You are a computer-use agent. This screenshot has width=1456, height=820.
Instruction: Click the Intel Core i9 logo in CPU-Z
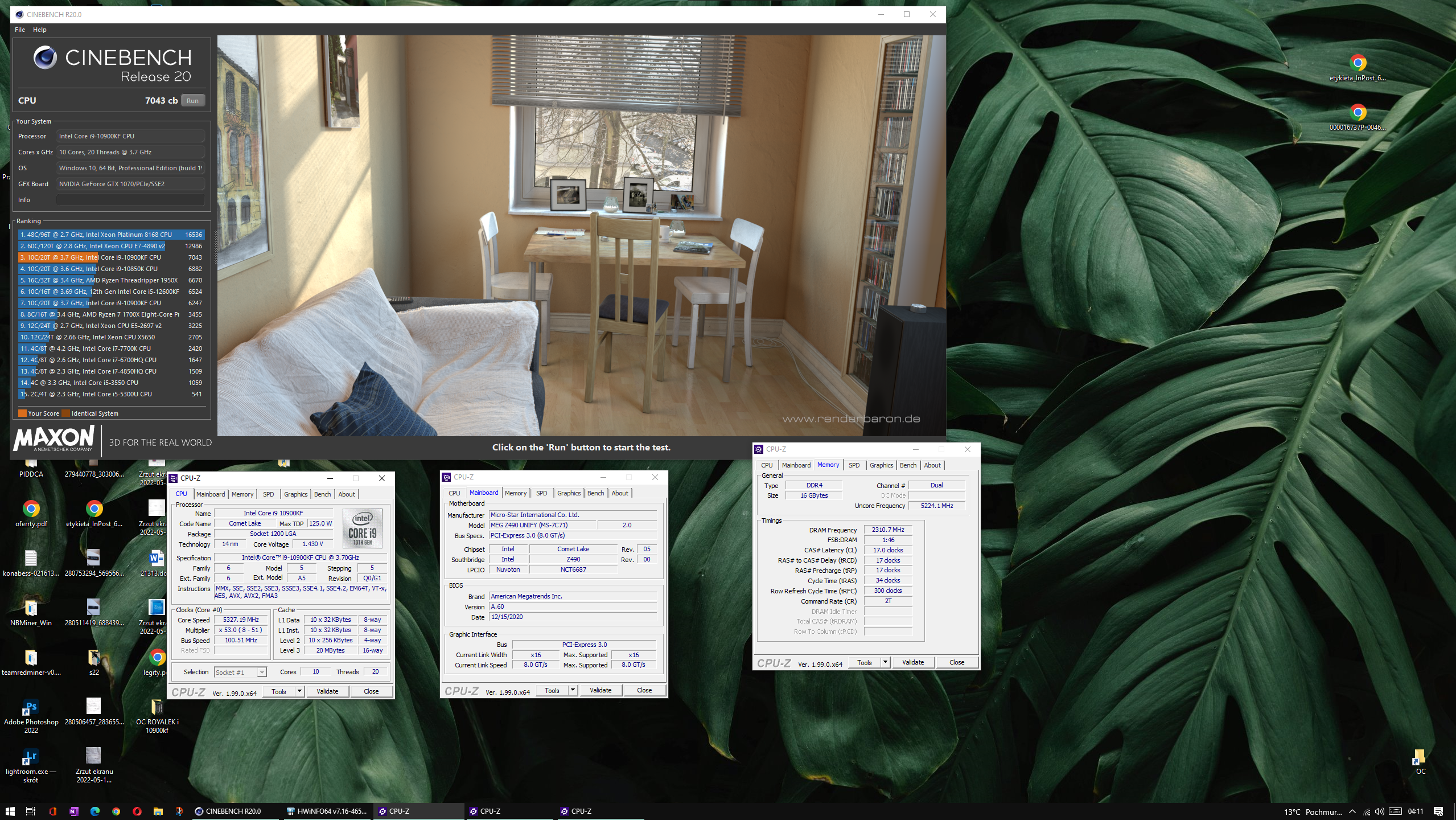[362, 528]
